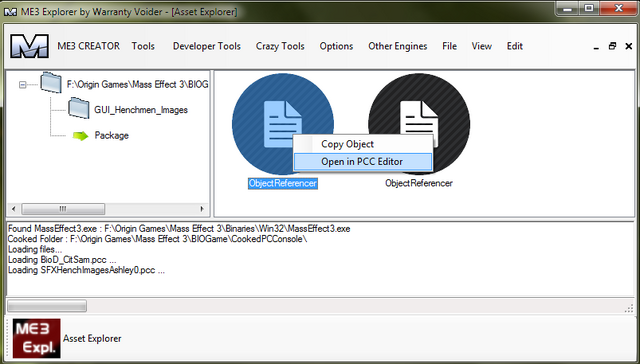Click the root BIOGame folder icon
640x364 pixels.
point(51,82)
